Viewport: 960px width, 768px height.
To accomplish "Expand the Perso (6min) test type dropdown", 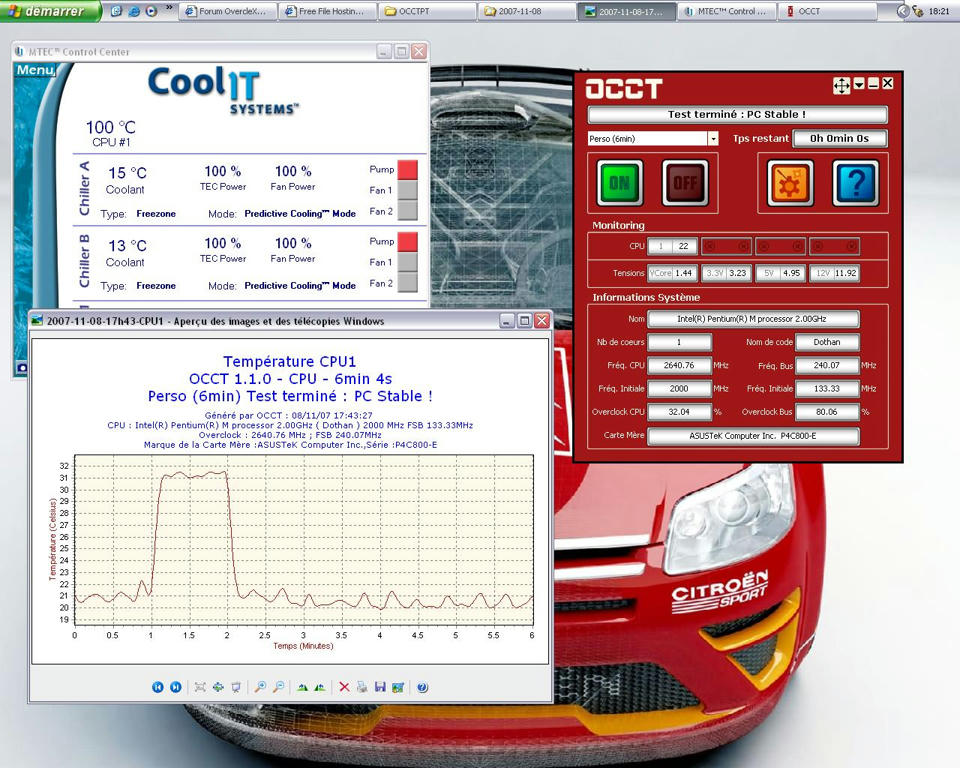I will 713,138.
